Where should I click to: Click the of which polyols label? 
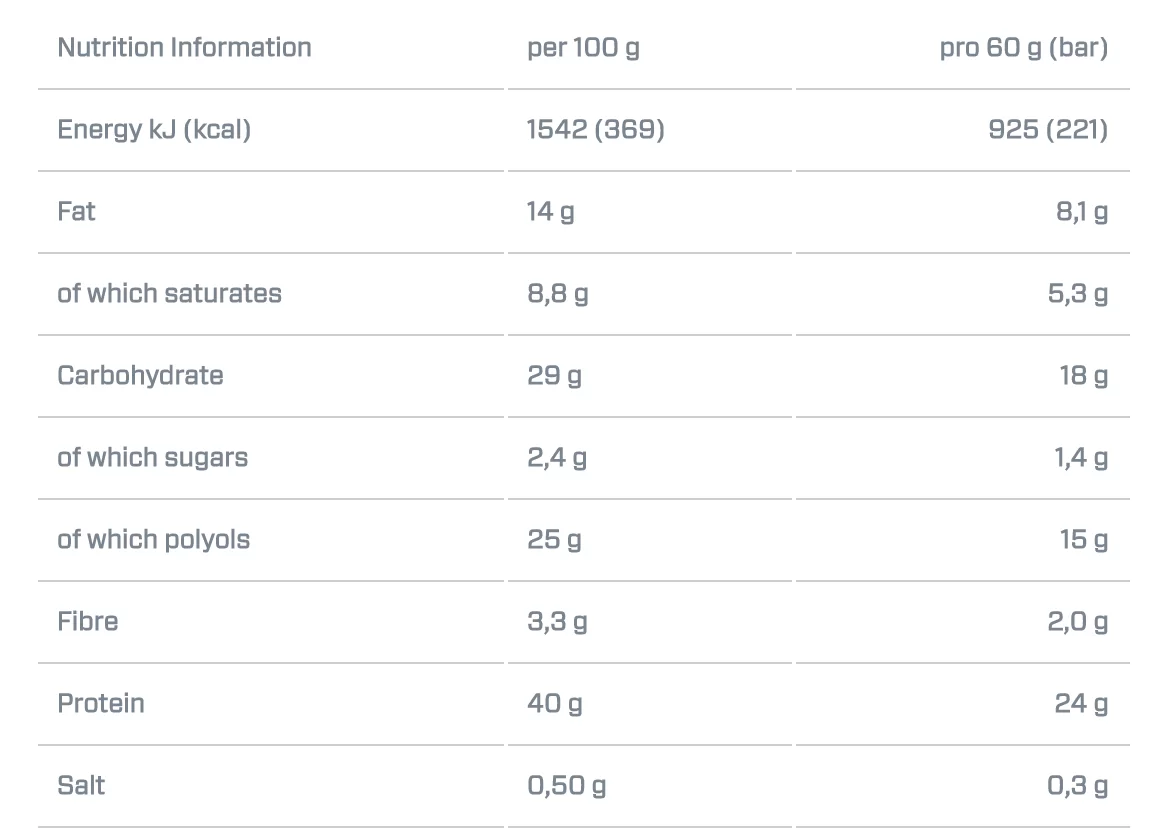(154, 539)
